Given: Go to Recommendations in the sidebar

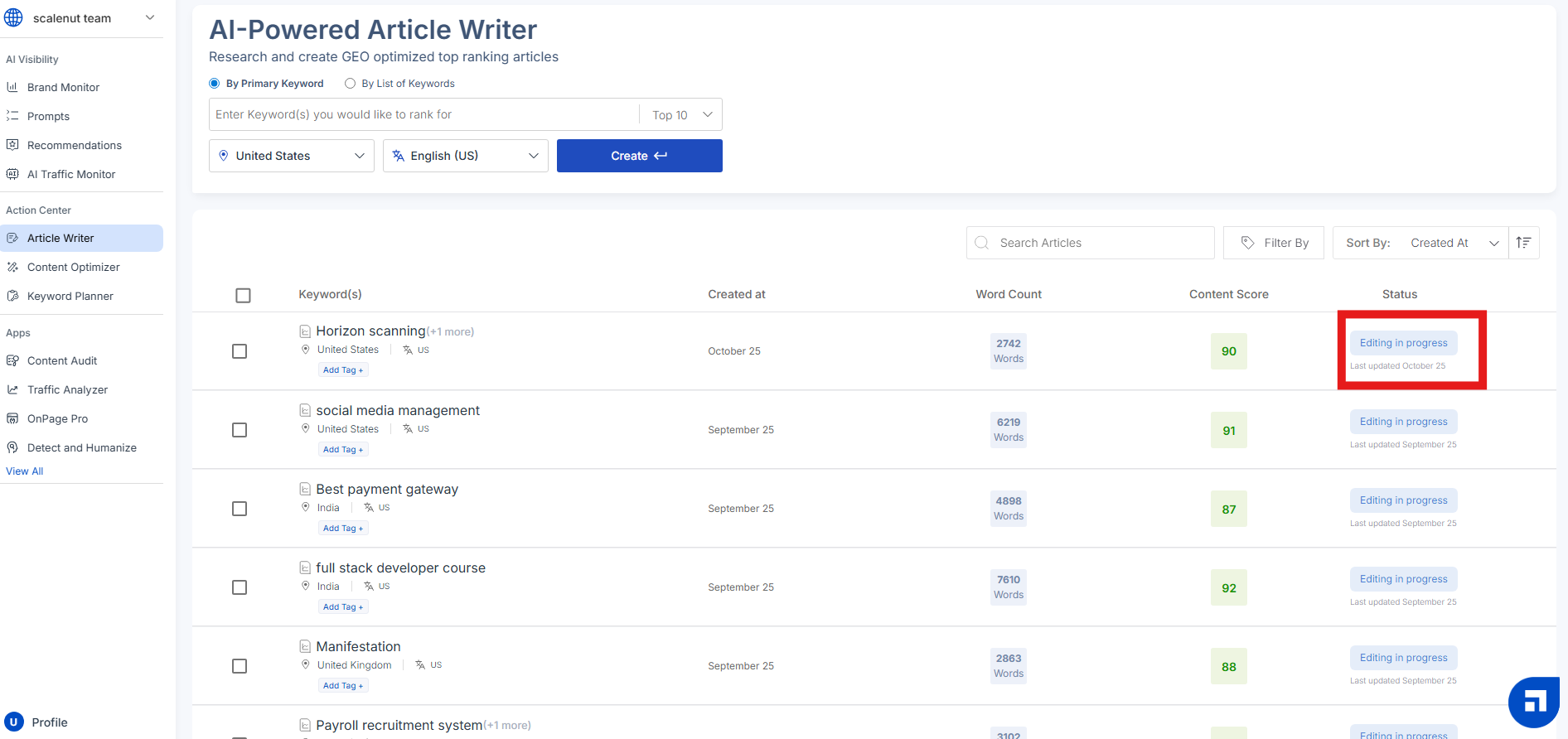Looking at the screenshot, I should click(x=74, y=145).
